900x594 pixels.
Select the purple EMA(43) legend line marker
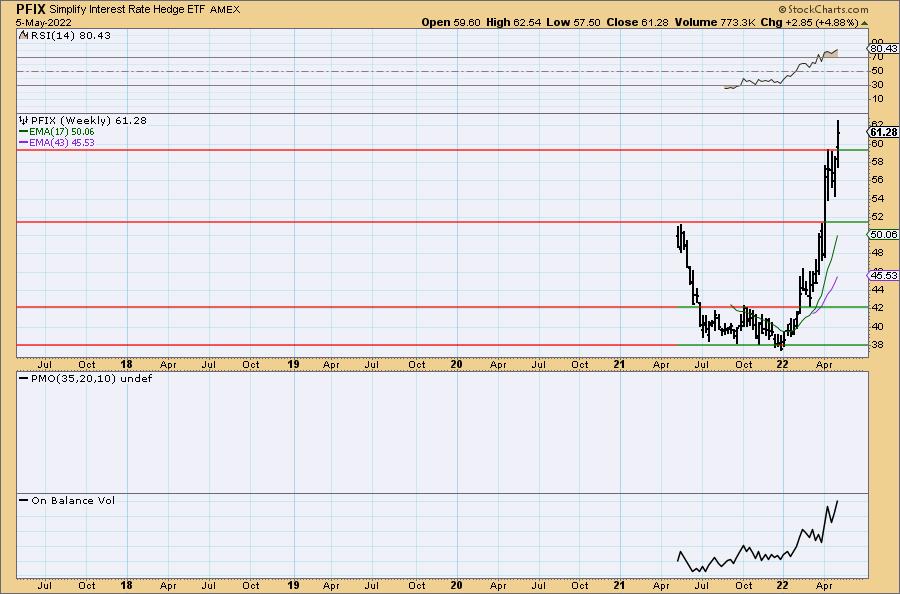(x=23, y=142)
